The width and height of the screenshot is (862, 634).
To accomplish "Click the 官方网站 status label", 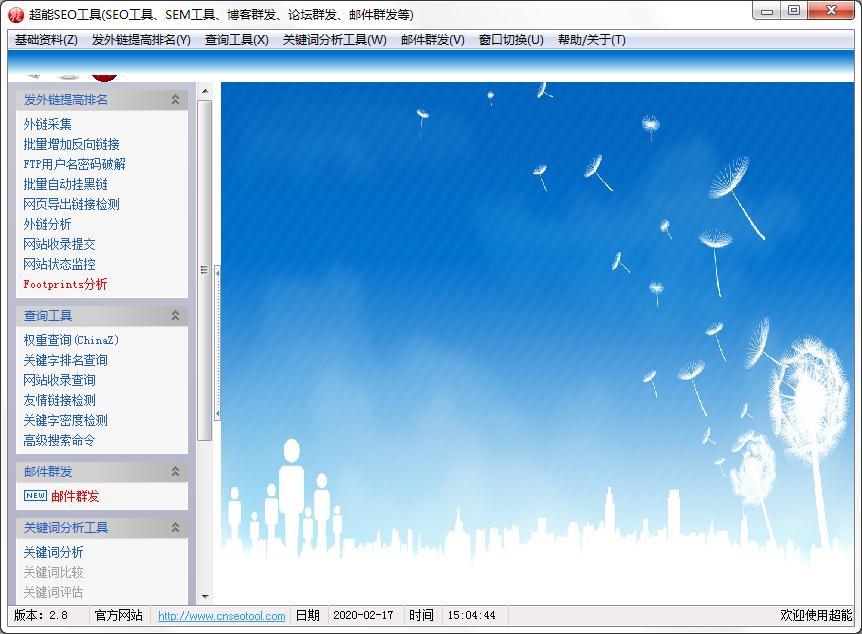I will click(x=119, y=615).
